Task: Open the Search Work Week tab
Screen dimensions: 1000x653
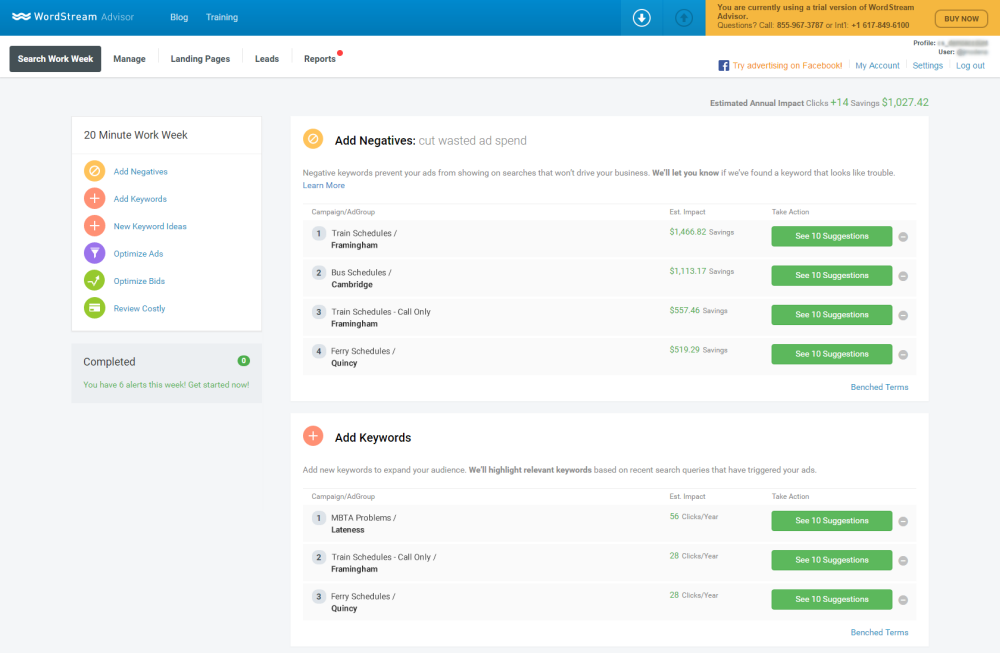Action: [x=55, y=59]
